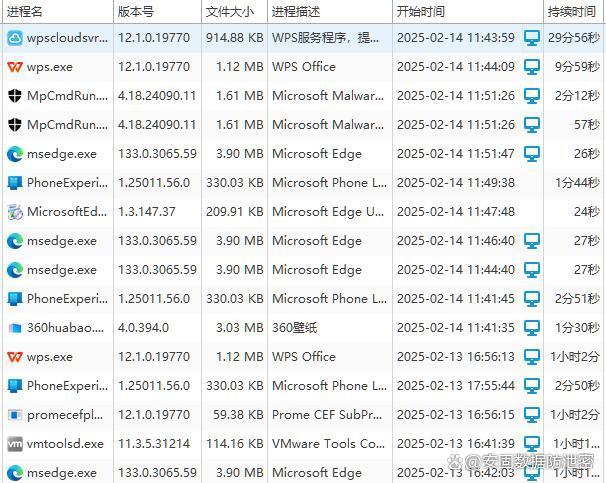Click the monitor icon beside 11:44:09

[x=532, y=67]
